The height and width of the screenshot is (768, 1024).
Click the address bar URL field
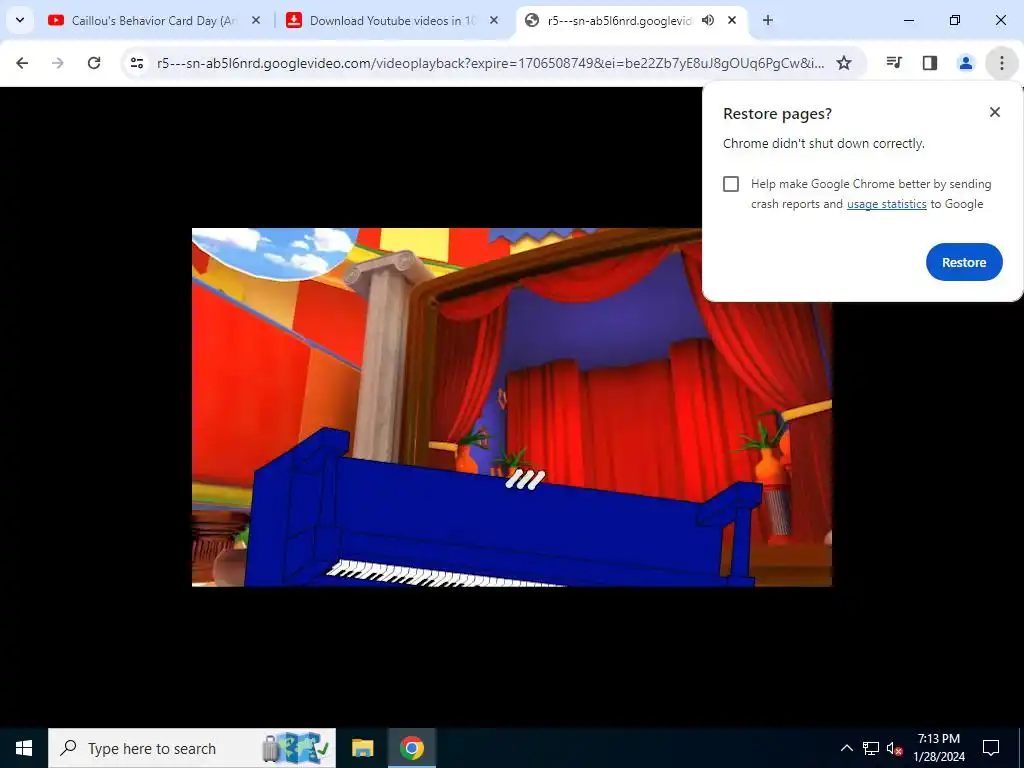(x=490, y=63)
